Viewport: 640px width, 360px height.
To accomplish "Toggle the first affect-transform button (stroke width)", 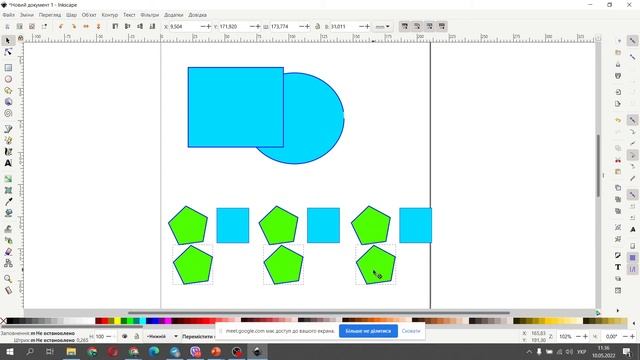I will point(404,26).
